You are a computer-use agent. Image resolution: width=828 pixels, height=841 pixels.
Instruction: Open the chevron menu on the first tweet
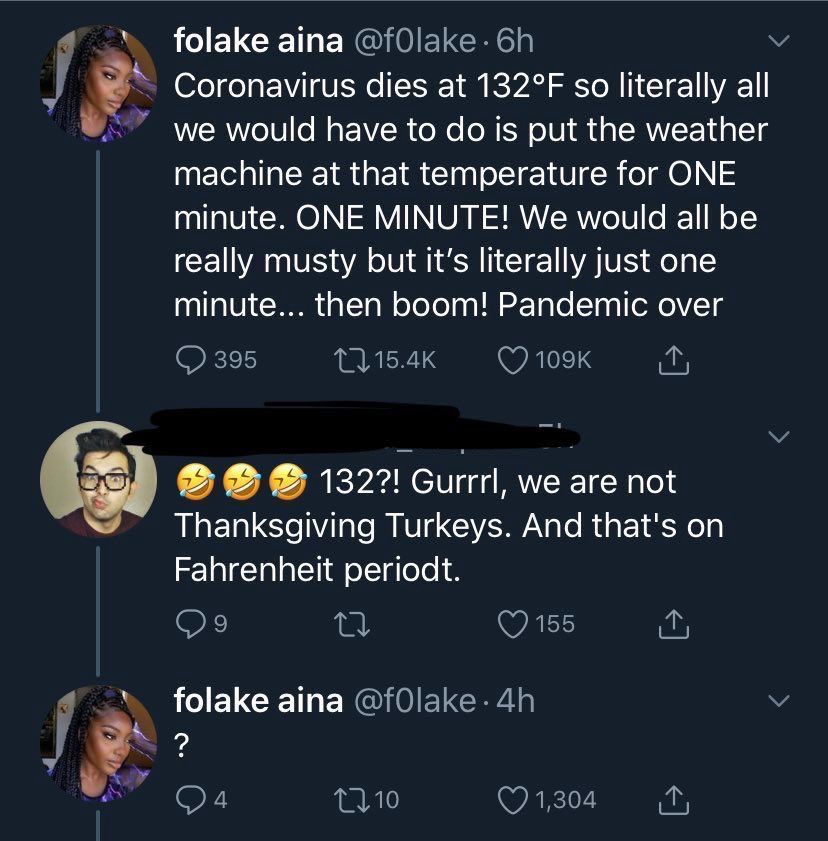click(779, 41)
